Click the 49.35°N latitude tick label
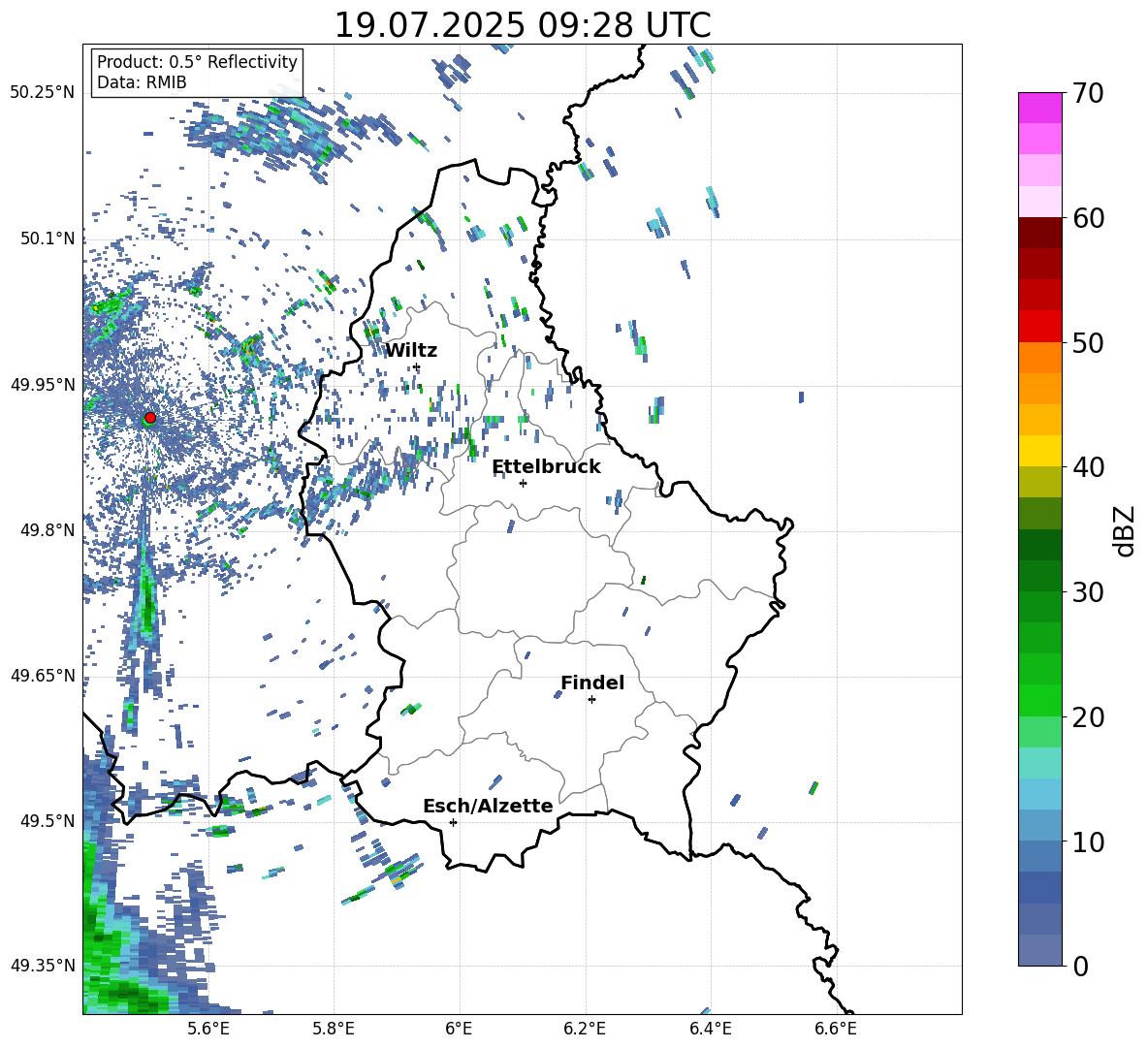 (x=43, y=966)
